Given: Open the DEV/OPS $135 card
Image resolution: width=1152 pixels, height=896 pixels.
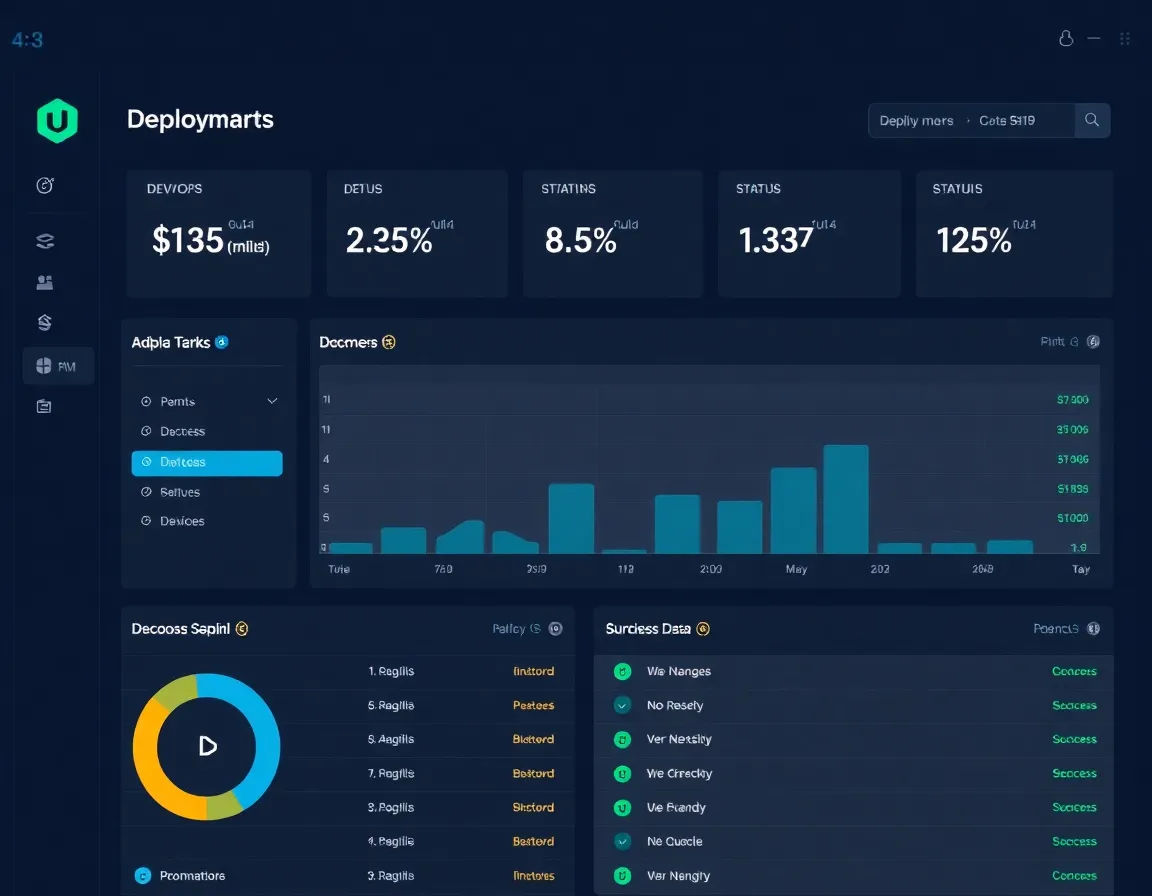Looking at the screenshot, I should (218, 234).
